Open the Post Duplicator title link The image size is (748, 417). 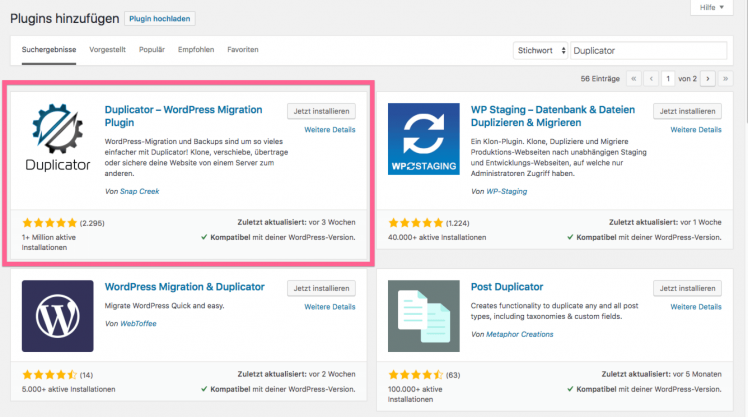(x=507, y=287)
